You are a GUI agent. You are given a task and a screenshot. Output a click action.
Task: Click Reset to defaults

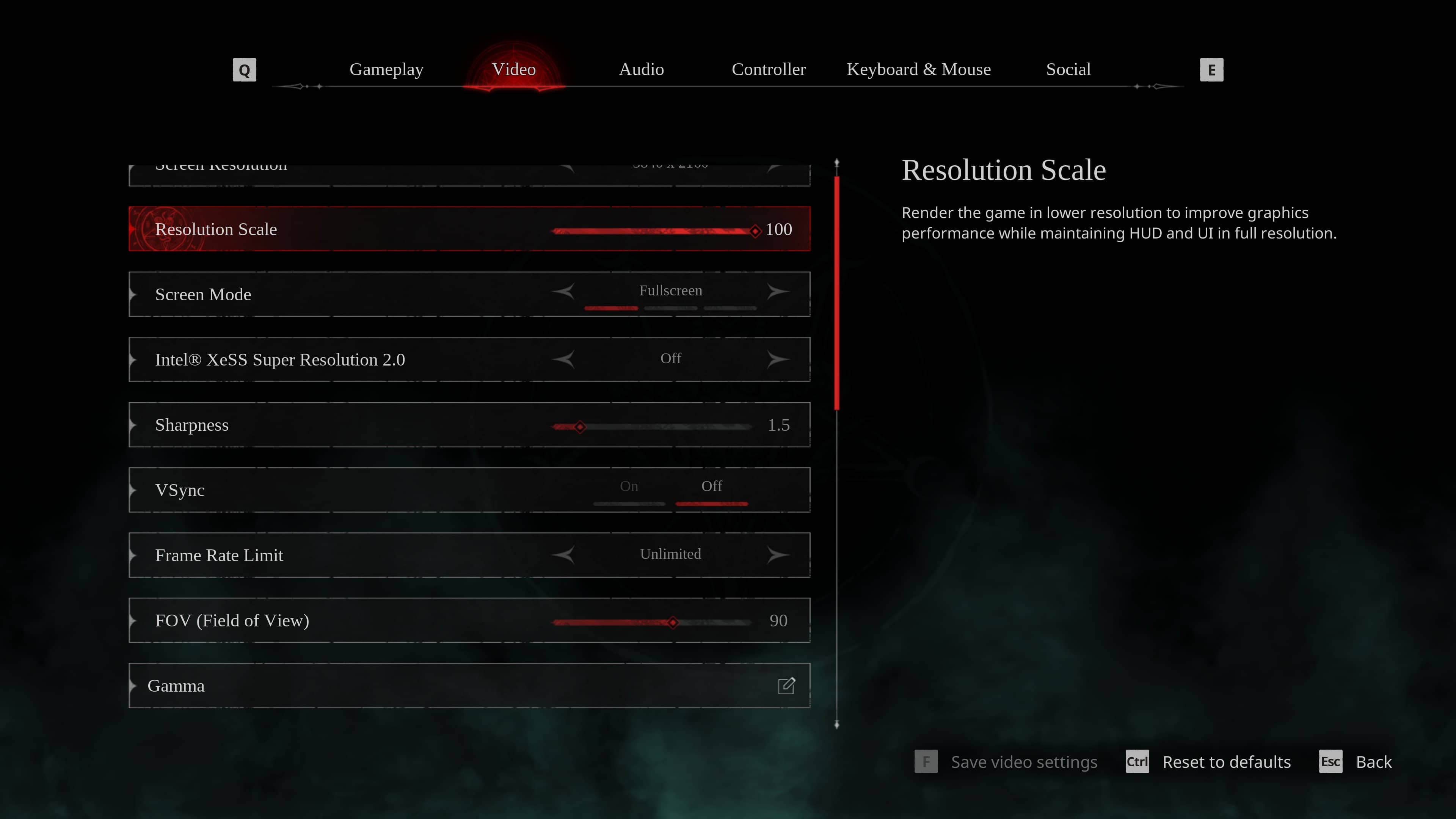click(x=1226, y=762)
